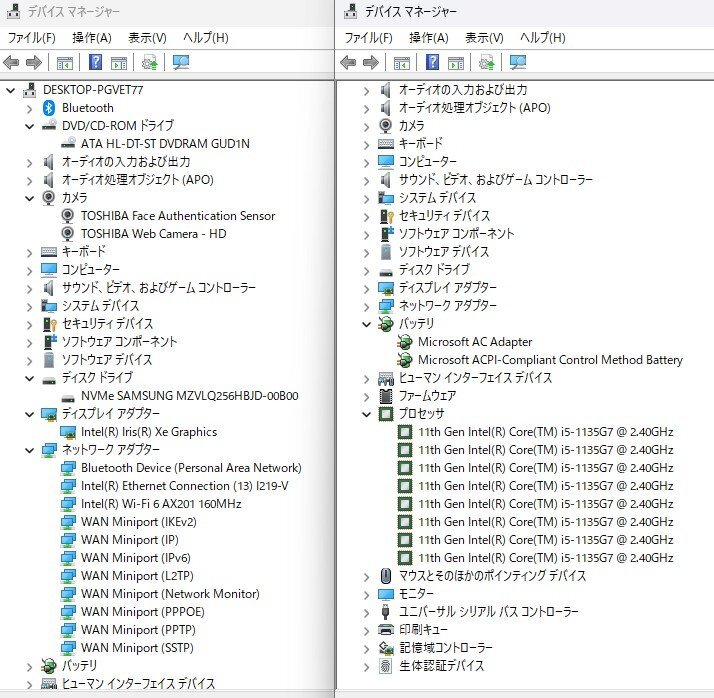Viewport: 714px width, 698px height.
Task: Select Microsoft ACPI-Compliant Control Method Battery
Action: click(x=550, y=360)
